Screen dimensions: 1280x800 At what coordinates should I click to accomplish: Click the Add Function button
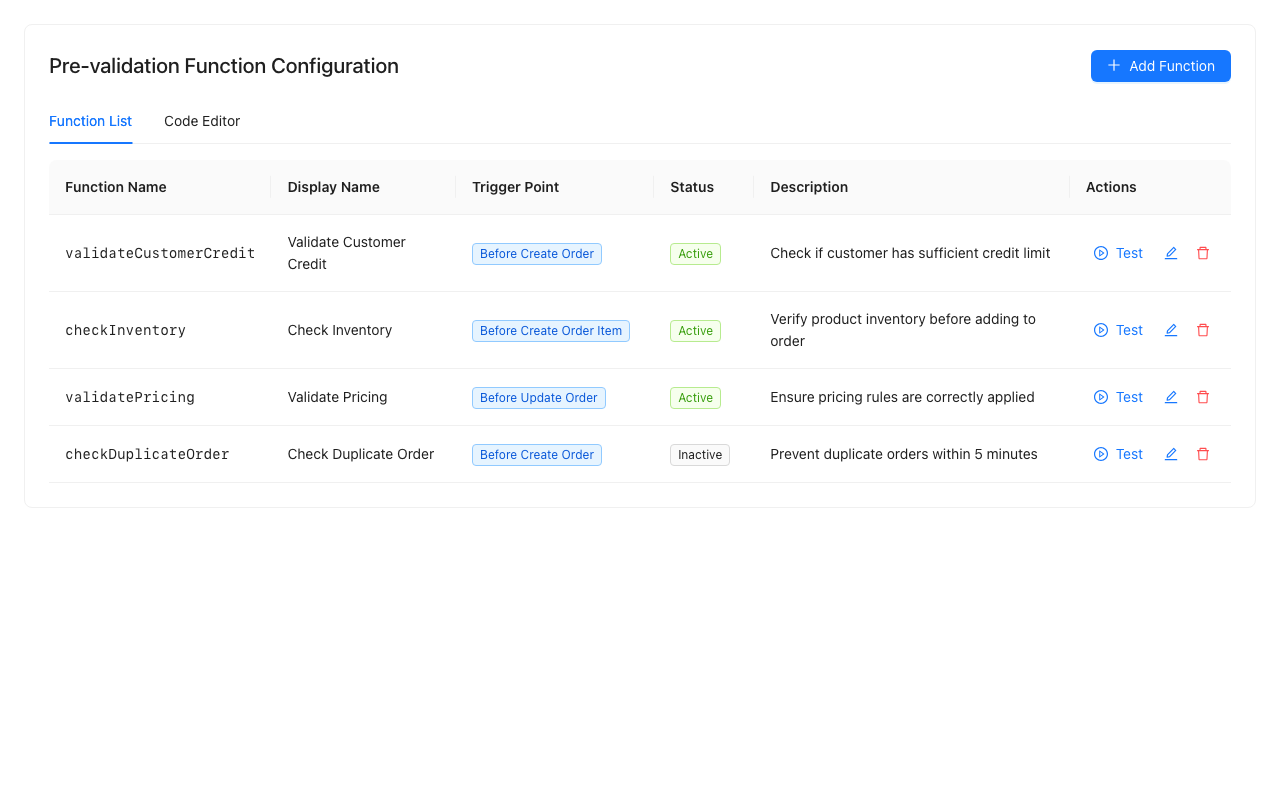point(1160,66)
